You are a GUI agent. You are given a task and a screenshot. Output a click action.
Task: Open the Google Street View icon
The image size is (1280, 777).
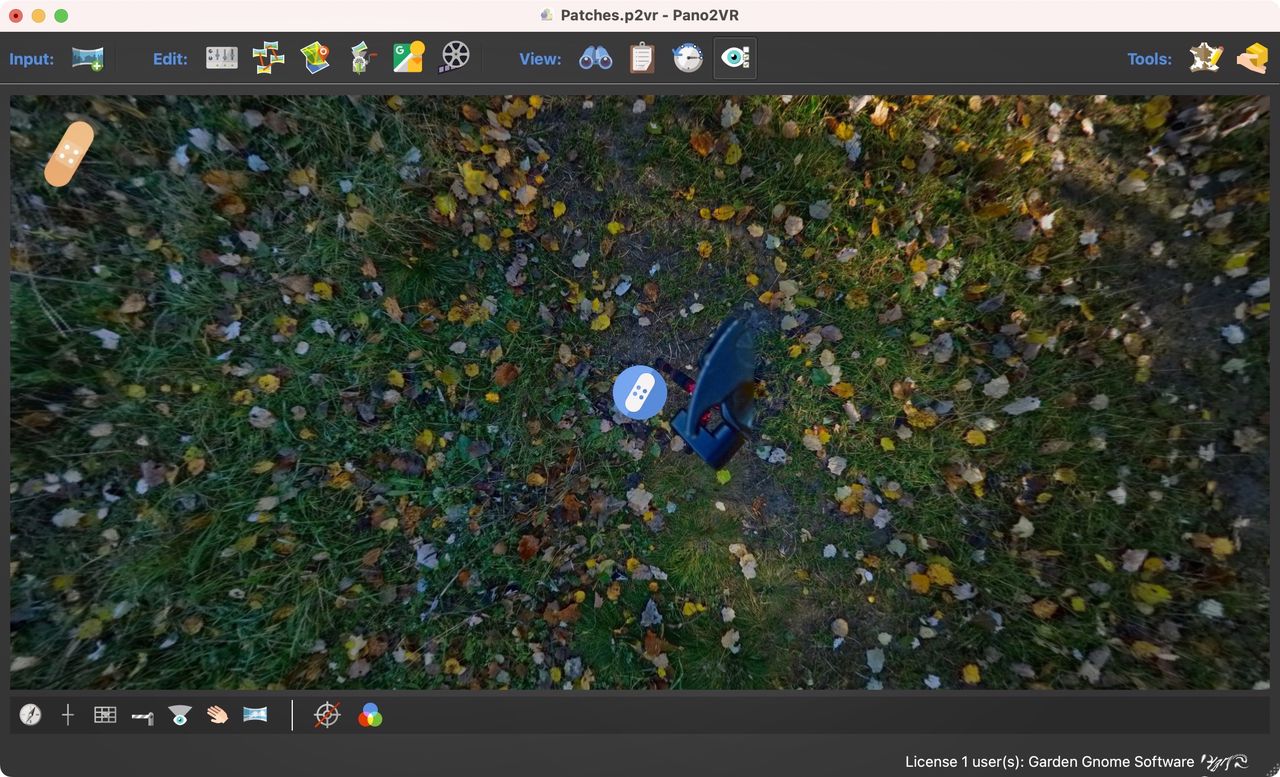click(x=408, y=58)
